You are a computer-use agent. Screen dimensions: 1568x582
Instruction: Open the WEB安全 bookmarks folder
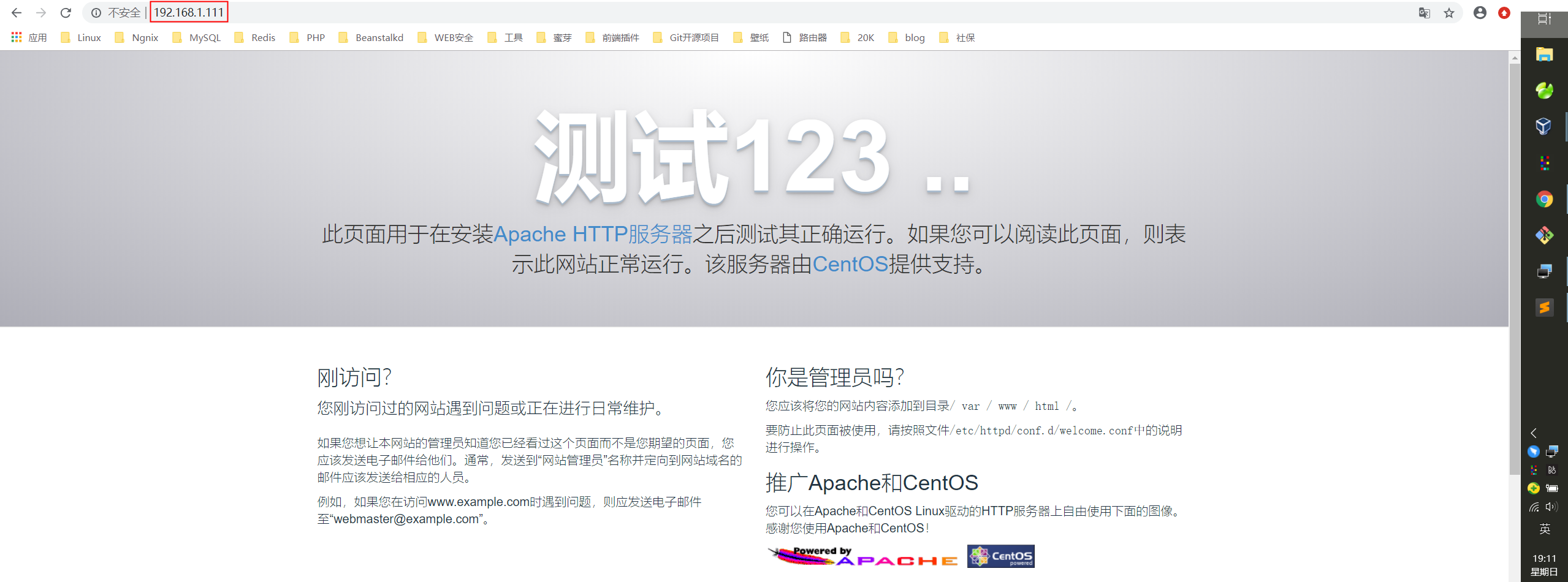[x=445, y=37]
